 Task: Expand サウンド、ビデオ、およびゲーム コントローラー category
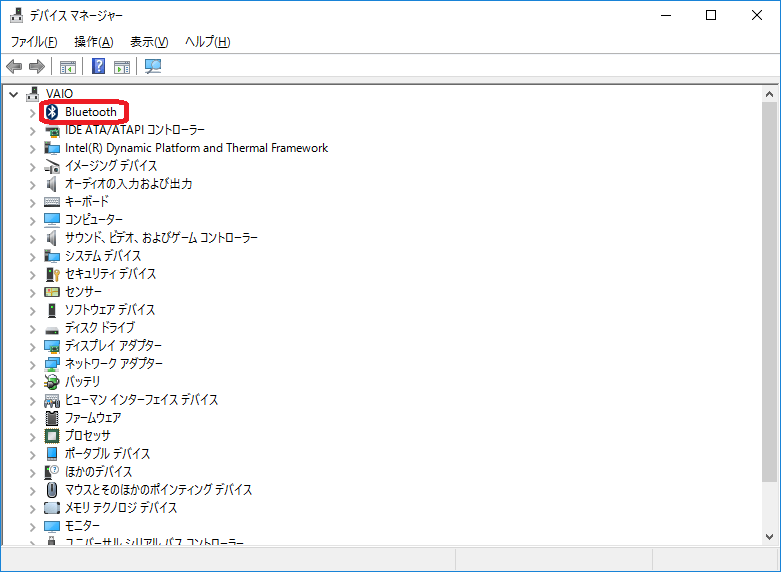(x=32, y=239)
